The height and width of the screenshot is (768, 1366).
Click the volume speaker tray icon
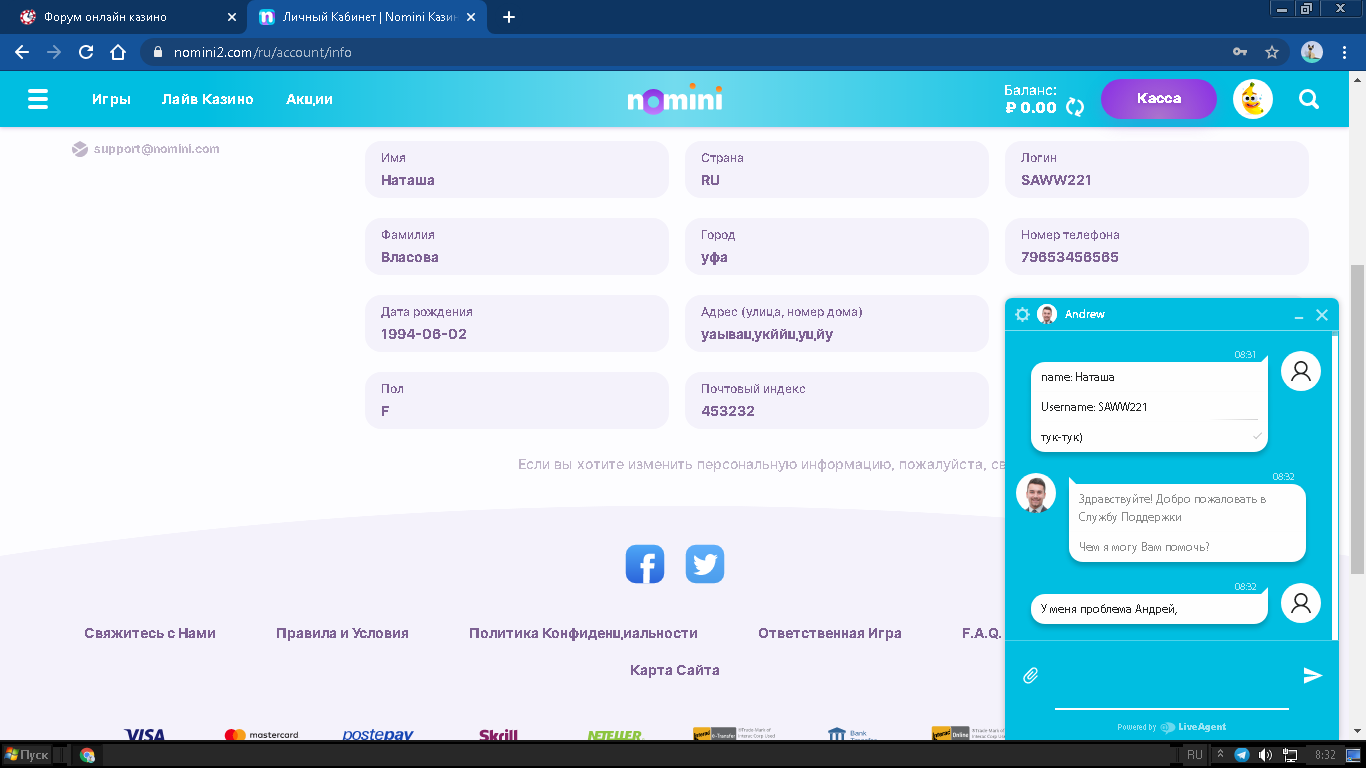tap(1265, 755)
